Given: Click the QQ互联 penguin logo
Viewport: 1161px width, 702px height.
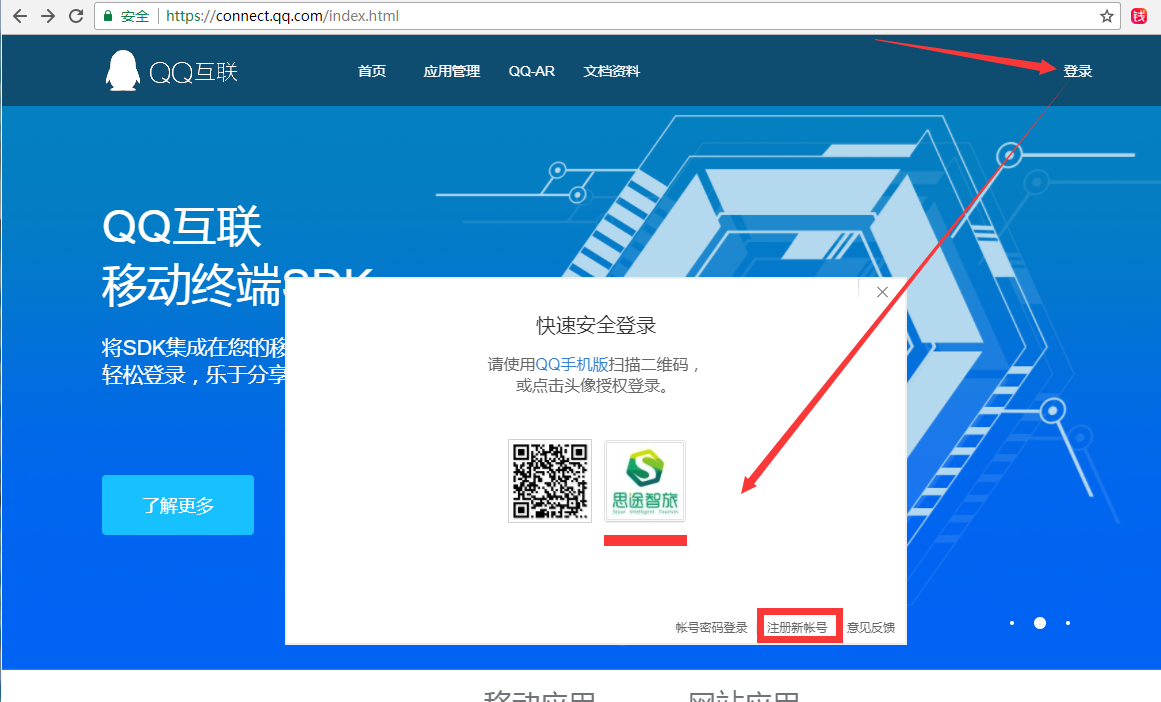Looking at the screenshot, I should coord(122,71).
